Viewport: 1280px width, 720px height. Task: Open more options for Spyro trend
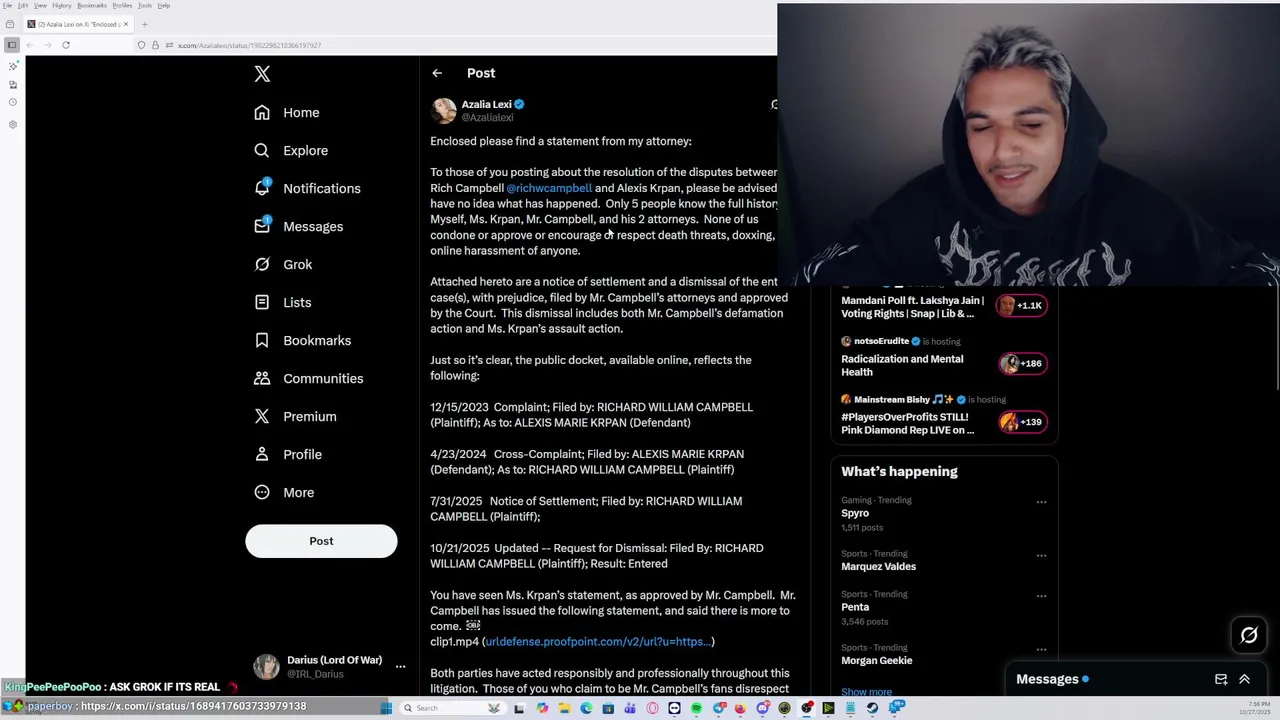[1041, 502]
